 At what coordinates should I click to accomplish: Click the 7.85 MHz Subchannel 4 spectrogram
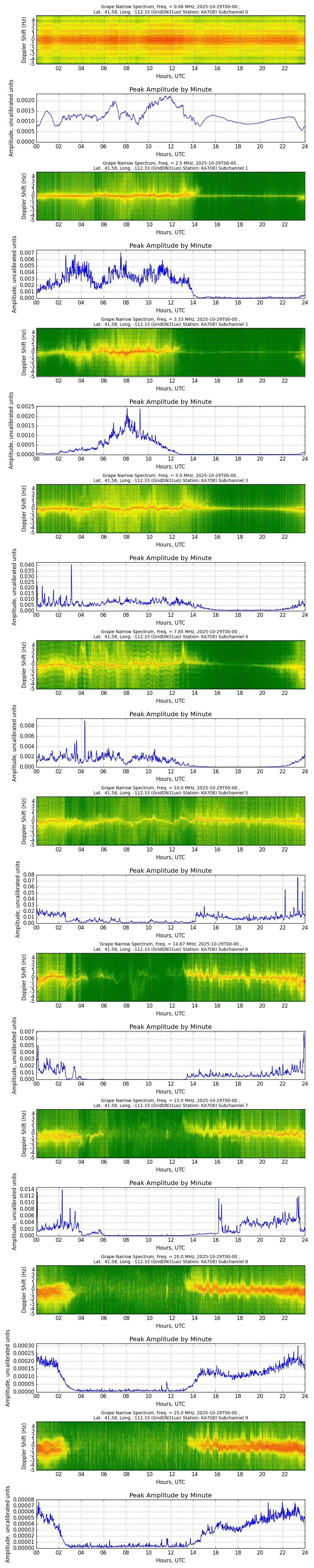pos(171,664)
